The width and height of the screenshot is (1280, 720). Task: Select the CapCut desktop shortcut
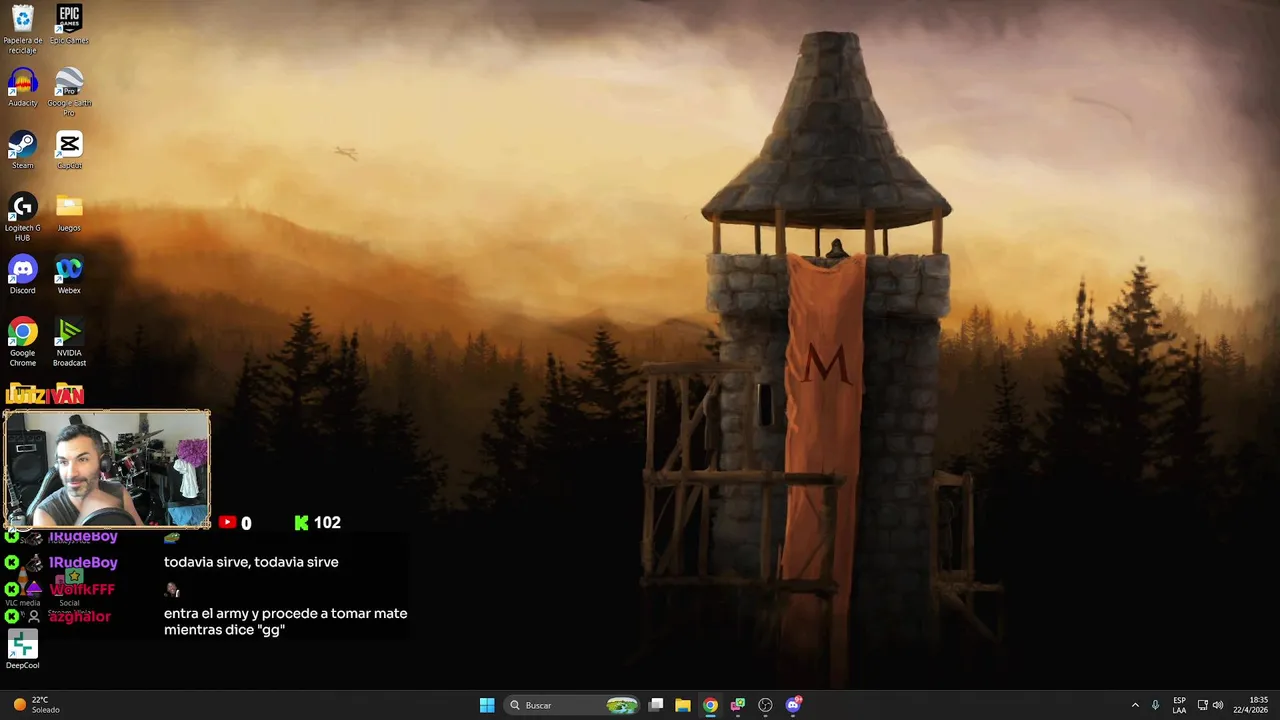click(x=69, y=150)
